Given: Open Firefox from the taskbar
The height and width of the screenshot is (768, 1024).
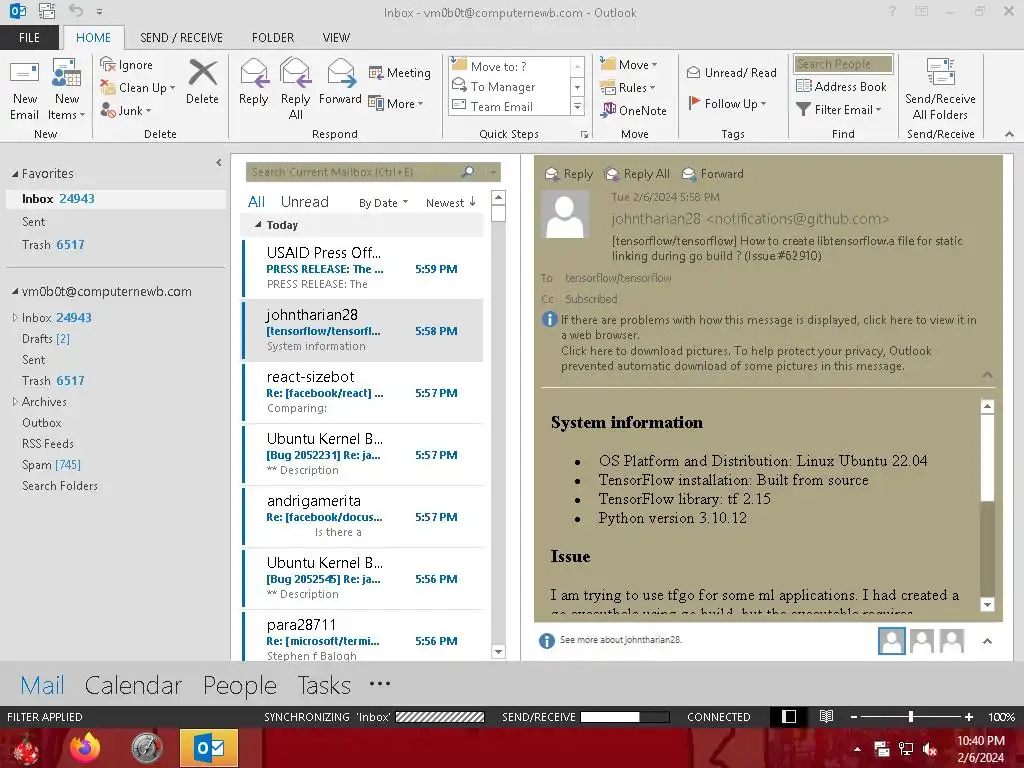Looking at the screenshot, I should [x=86, y=748].
